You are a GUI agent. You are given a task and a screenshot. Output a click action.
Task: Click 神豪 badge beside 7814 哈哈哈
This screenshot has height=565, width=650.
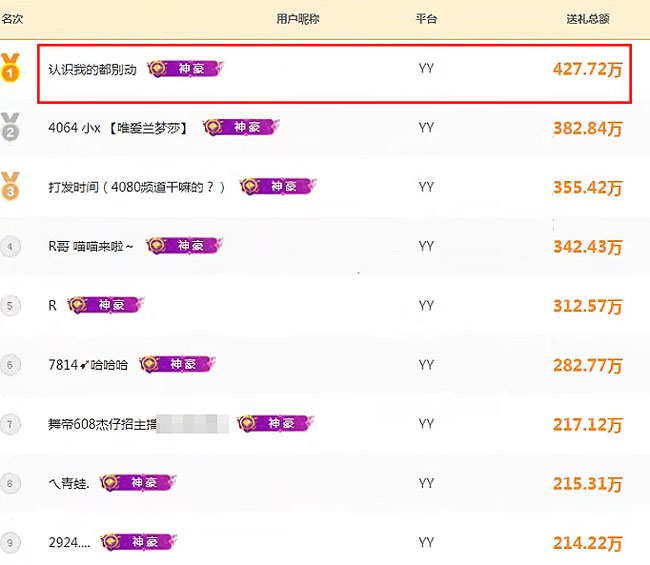point(178,364)
